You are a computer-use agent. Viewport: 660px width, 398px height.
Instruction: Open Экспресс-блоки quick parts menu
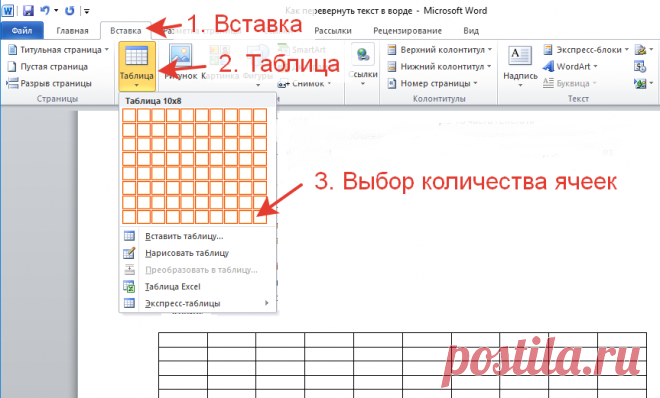pyautogui.click(x=585, y=50)
